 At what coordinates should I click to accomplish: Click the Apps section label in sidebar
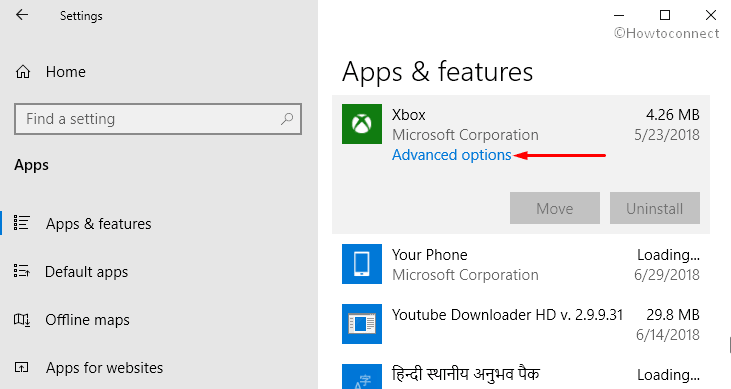click(31, 165)
